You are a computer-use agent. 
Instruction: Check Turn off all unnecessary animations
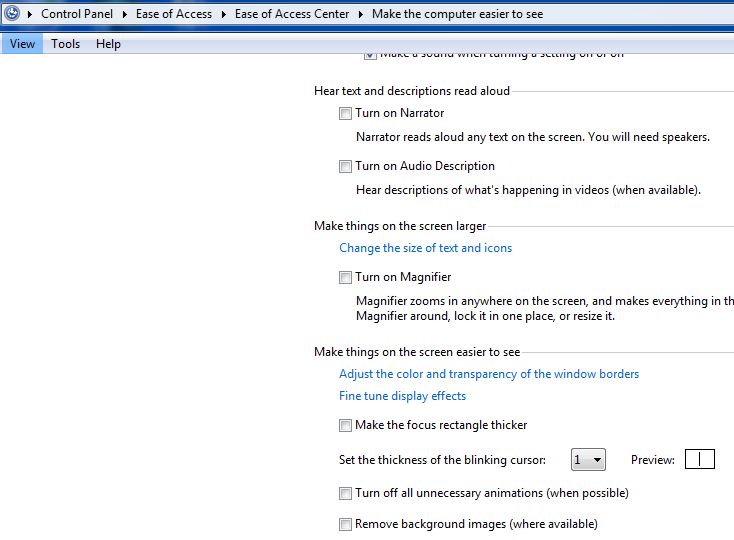coord(345,494)
